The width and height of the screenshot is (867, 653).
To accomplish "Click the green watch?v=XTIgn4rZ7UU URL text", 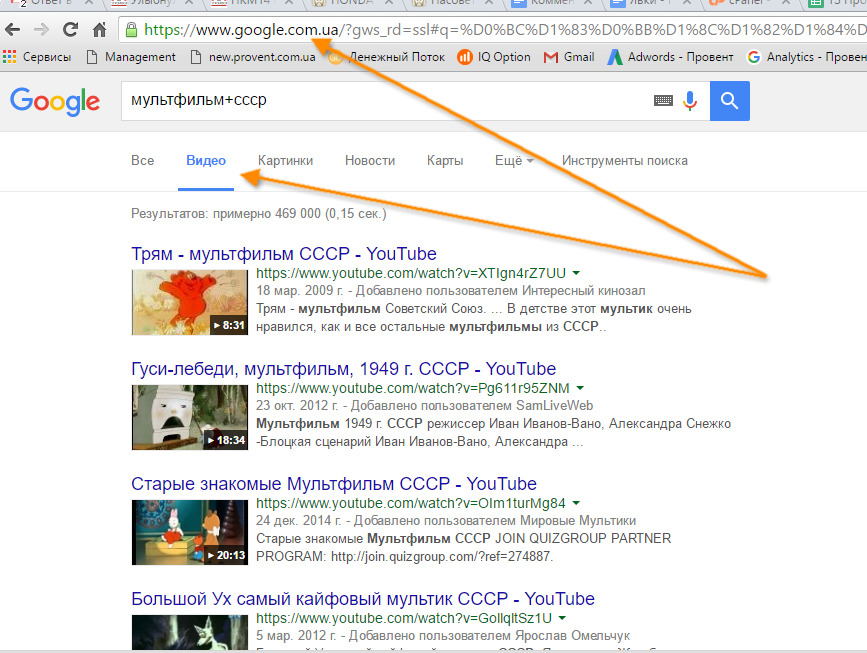I will click(x=411, y=273).
